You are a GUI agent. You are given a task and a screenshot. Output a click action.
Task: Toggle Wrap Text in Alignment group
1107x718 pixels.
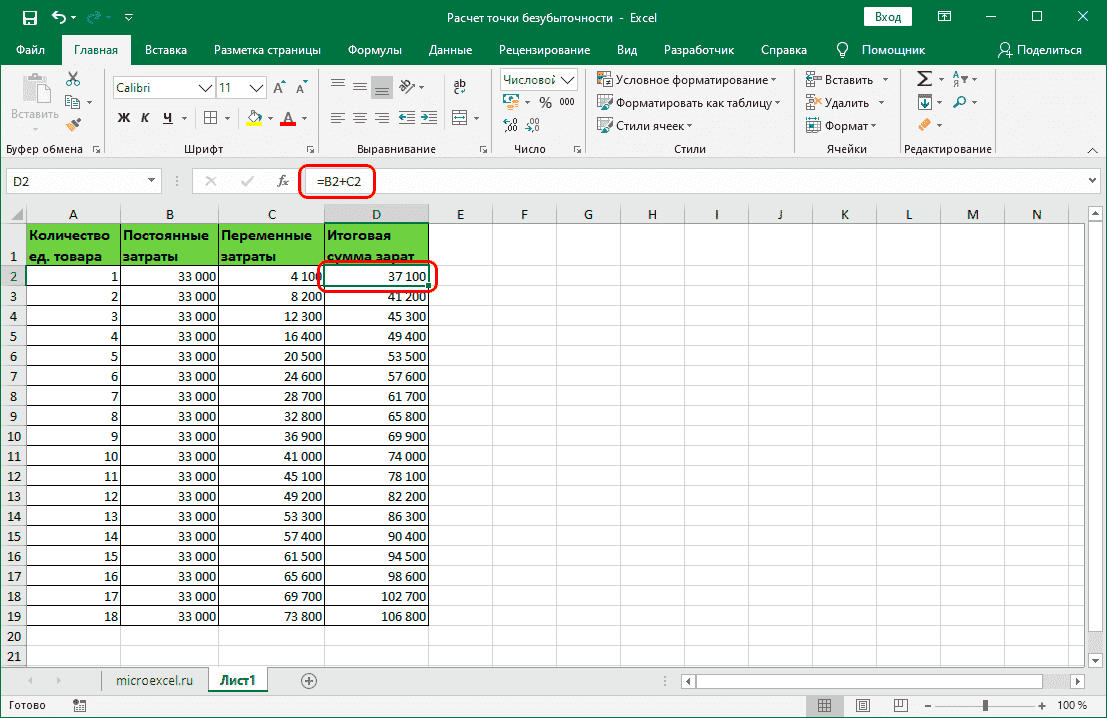pyautogui.click(x=460, y=87)
